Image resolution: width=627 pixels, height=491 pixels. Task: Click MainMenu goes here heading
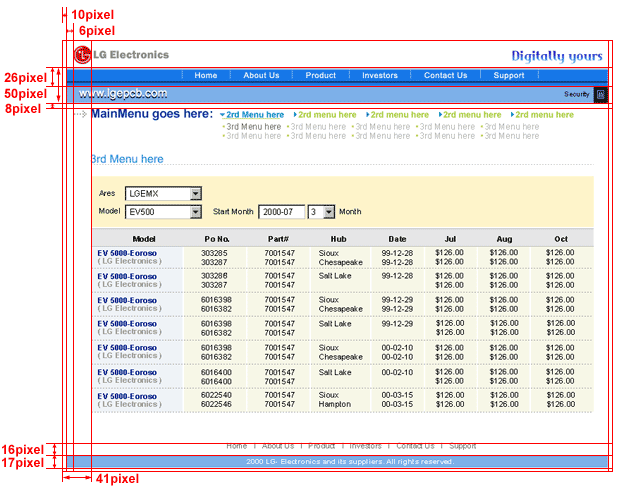tap(152, 114)
